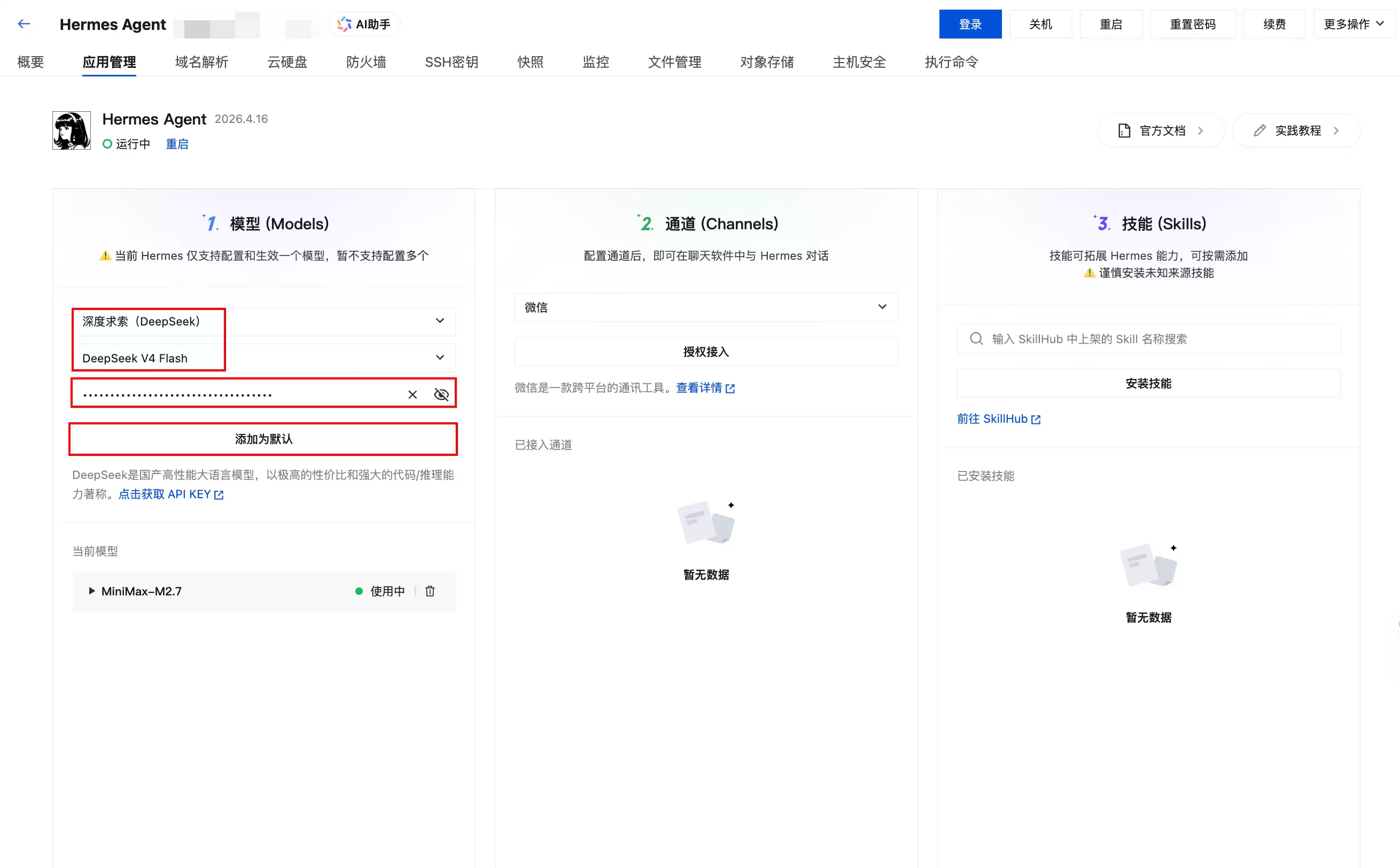Click the SkillHub skill search field
The image size is (1400, 868).
[x=1149, y=339]
